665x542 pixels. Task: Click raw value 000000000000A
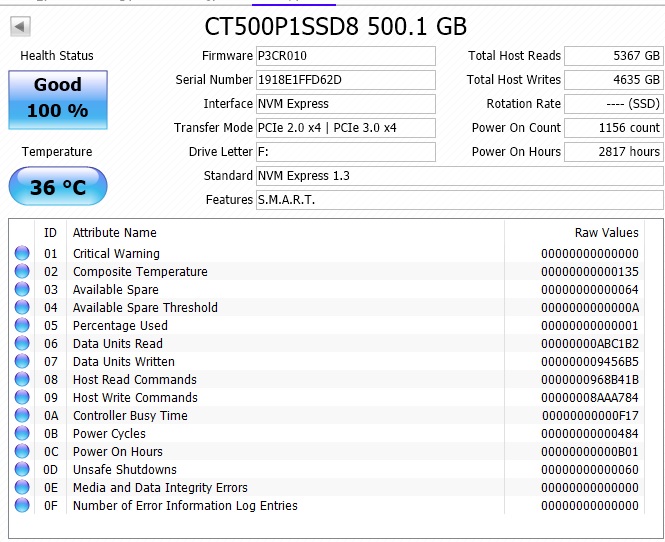(590, 307)
